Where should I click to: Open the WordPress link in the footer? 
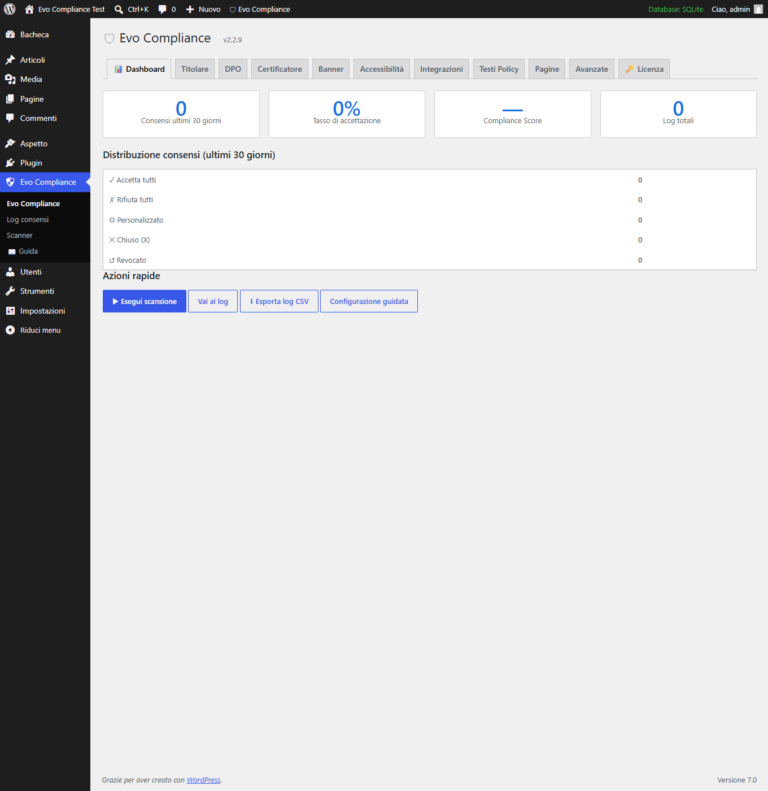point(203,780)
